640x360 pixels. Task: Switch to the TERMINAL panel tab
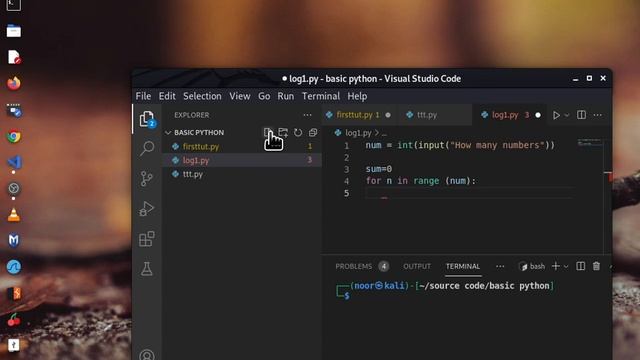[x=462, y=267]
